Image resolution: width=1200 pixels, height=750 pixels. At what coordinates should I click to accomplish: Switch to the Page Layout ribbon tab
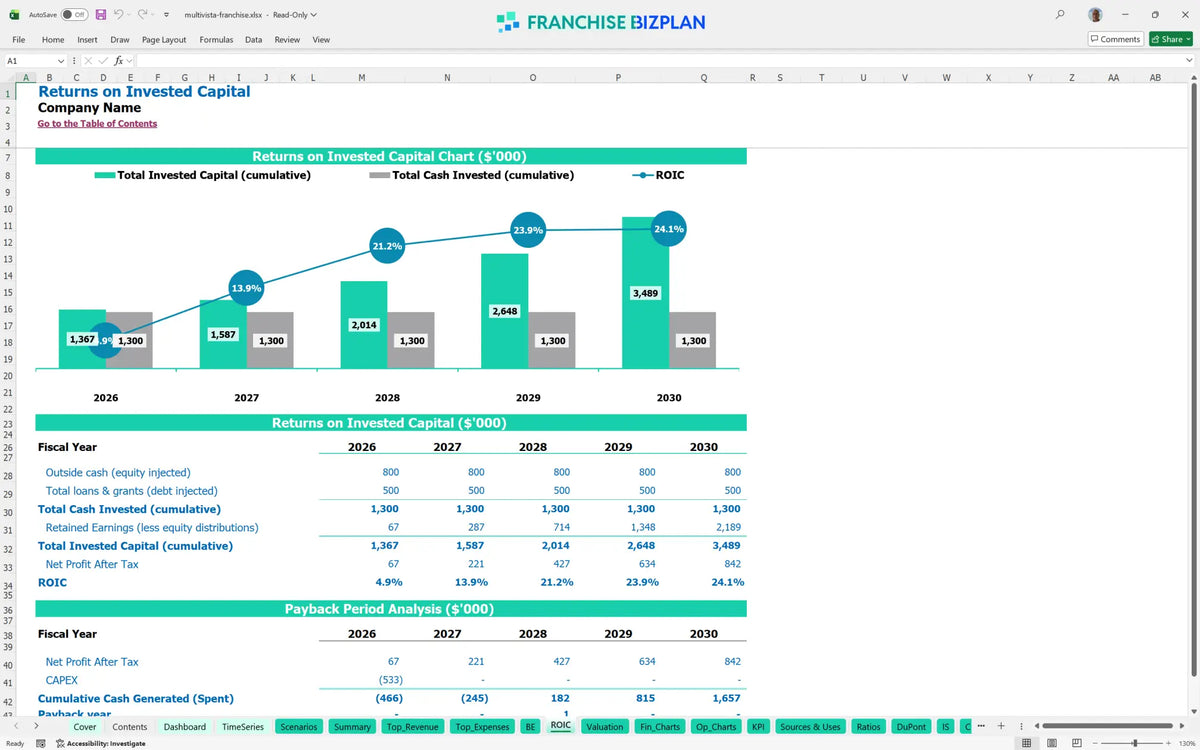click(x=164, y=39)
